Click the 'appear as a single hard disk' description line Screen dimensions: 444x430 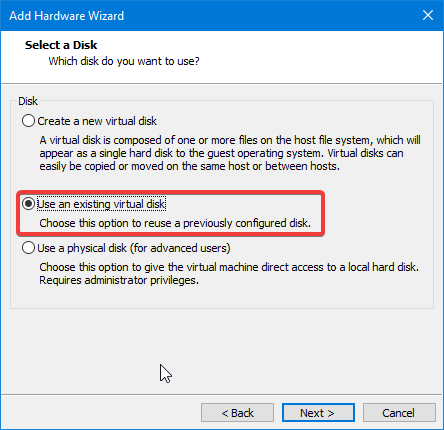tap(221, 153)
